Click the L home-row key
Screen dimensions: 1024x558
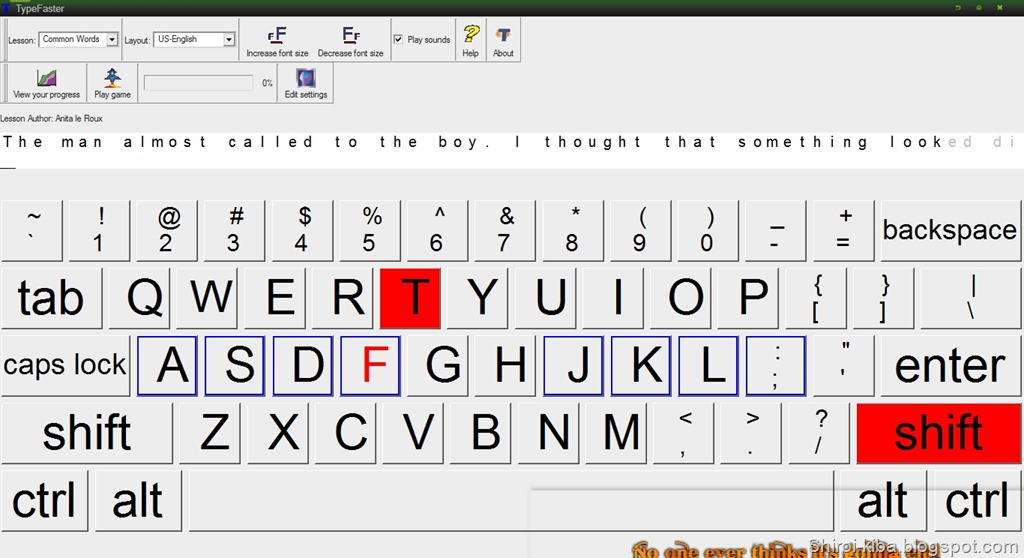[x=709, y=365]
